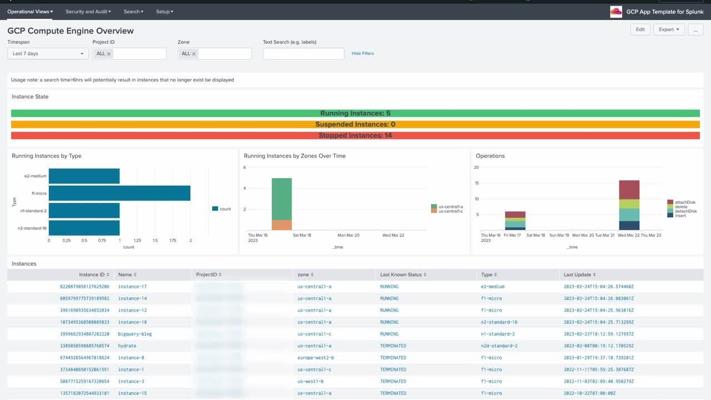Sort table by Type column
This screenshot has height=400, width=711.
(x=488, y=274)
